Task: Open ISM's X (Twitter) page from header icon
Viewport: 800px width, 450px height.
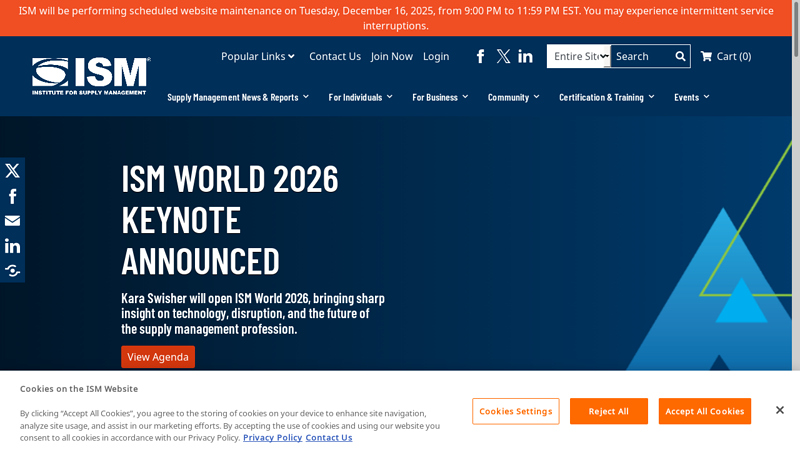Action: coord(503,56)
